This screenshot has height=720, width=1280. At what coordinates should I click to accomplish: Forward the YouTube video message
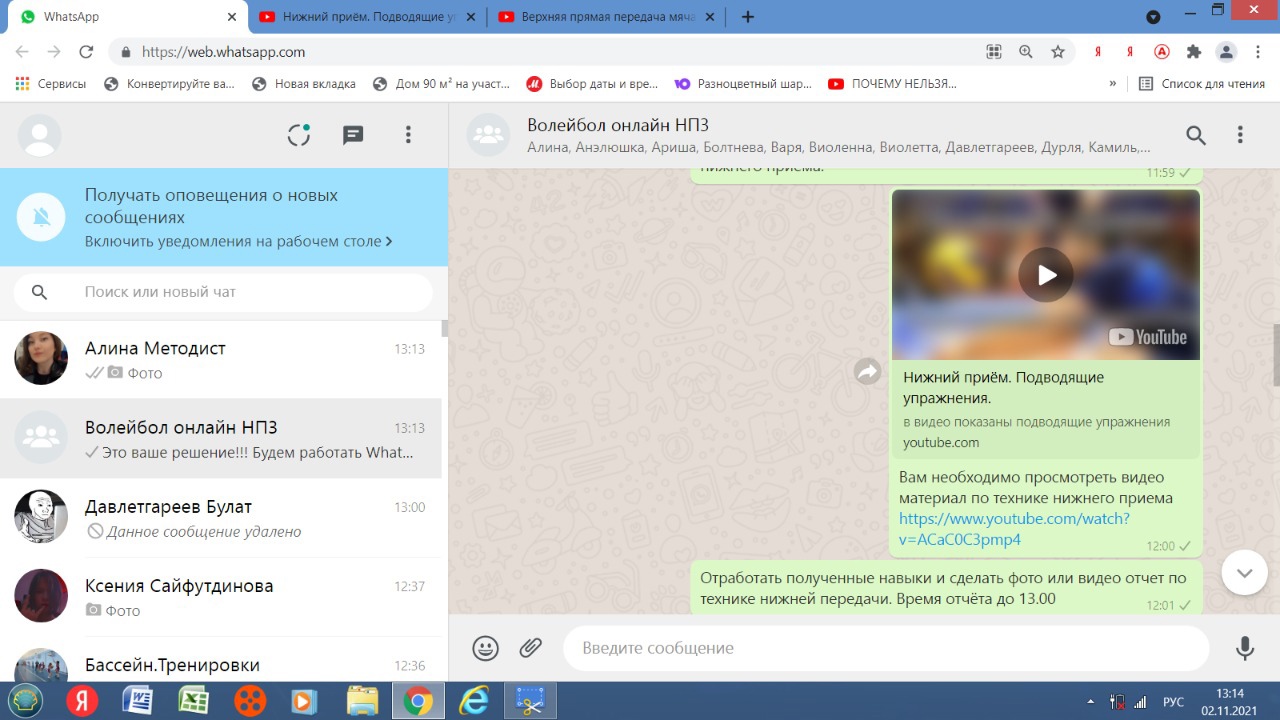click(x=866, y=372)
